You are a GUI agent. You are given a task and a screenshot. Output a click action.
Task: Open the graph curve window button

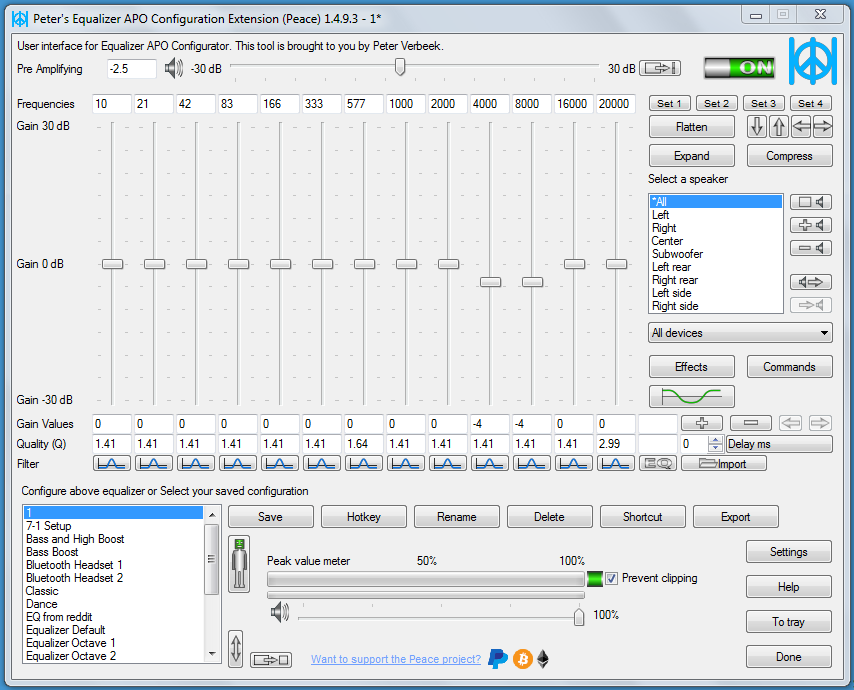coord(692,396)
